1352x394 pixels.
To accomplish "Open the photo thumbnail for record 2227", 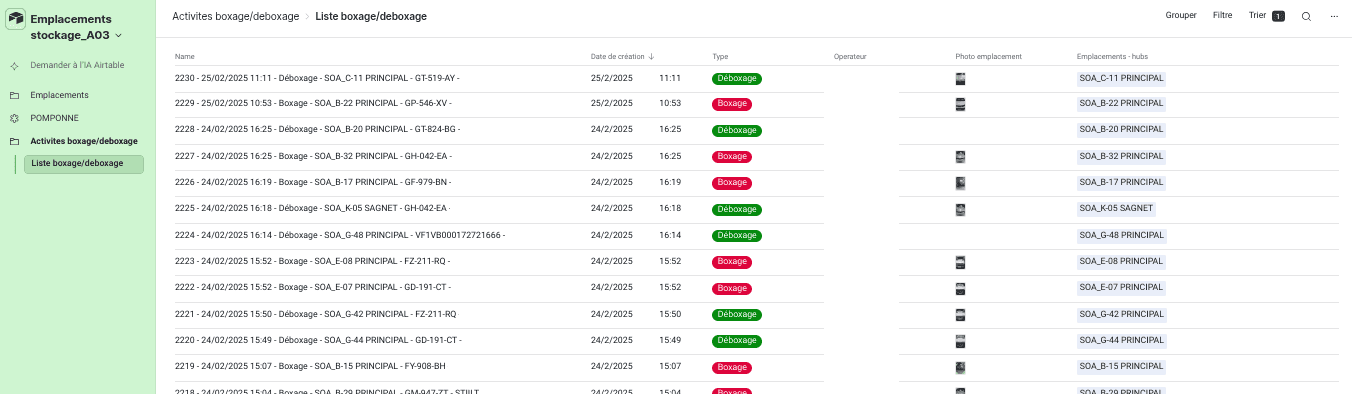I will 960,157.
